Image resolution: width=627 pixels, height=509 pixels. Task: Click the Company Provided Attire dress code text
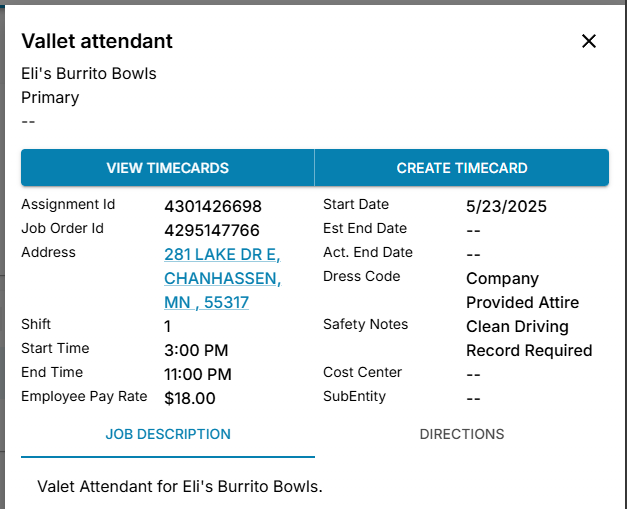pos(522,290)
